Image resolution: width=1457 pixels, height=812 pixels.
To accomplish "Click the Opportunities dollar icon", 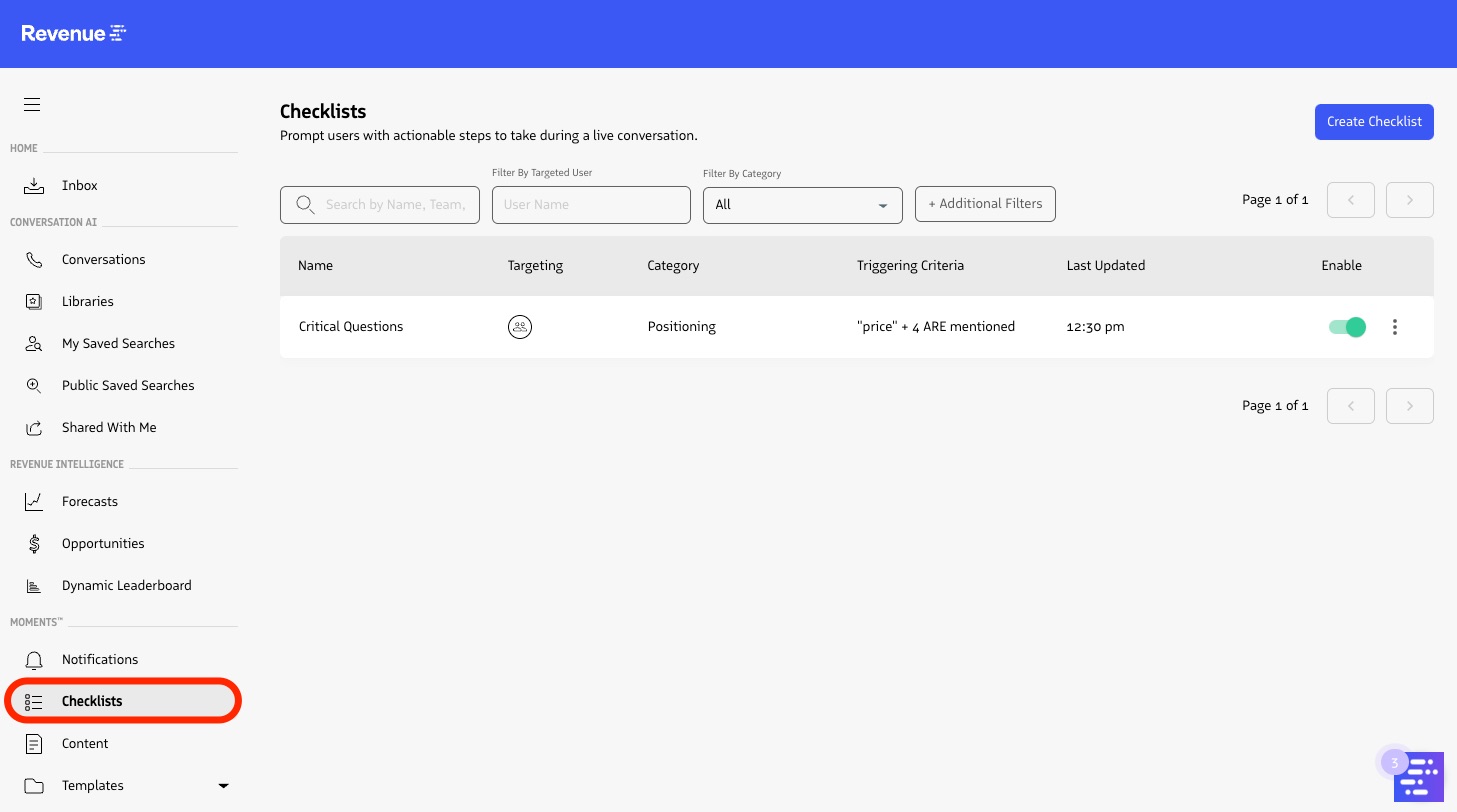I will click(34, 543).
